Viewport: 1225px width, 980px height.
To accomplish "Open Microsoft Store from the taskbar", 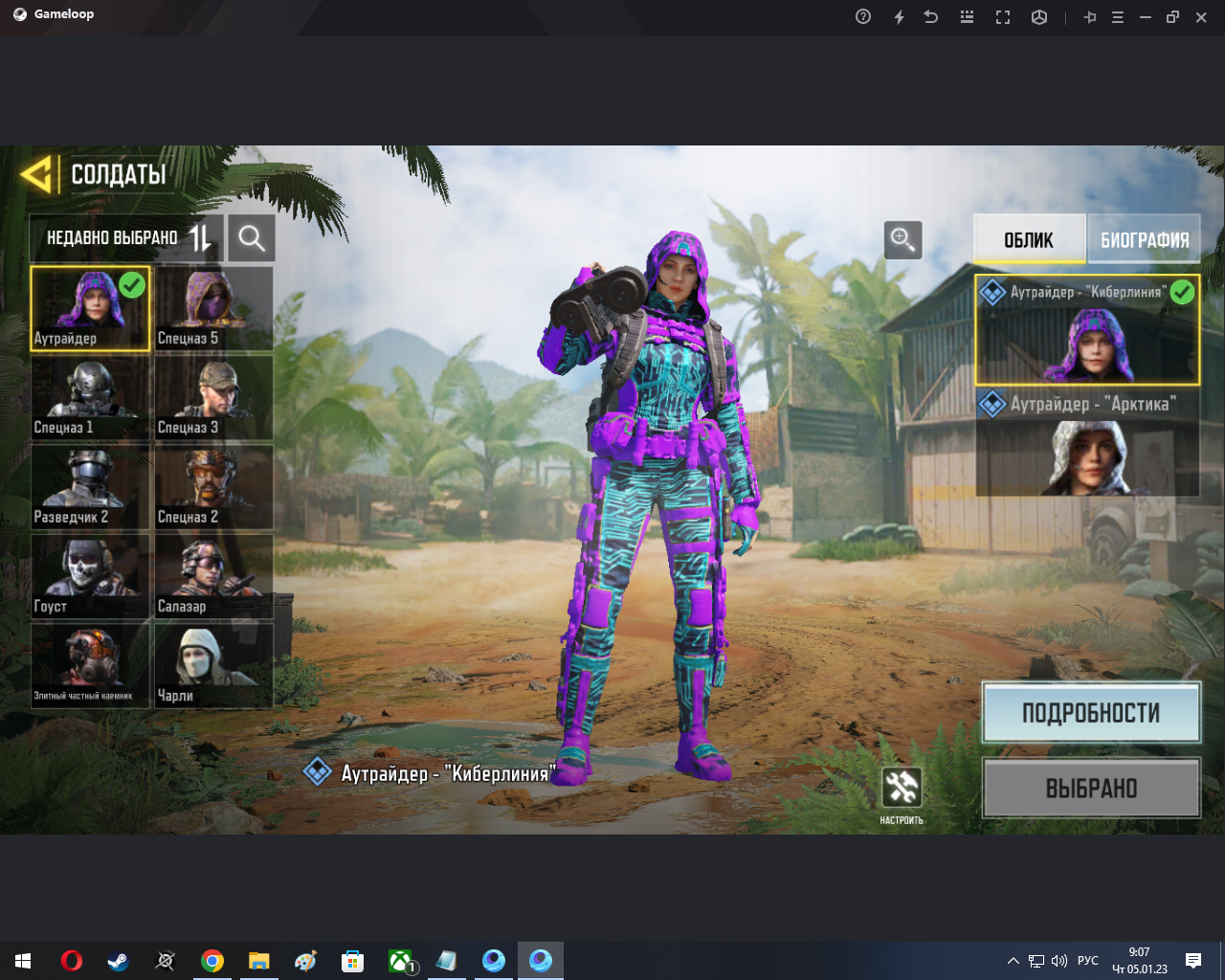I will coord(353,960).
